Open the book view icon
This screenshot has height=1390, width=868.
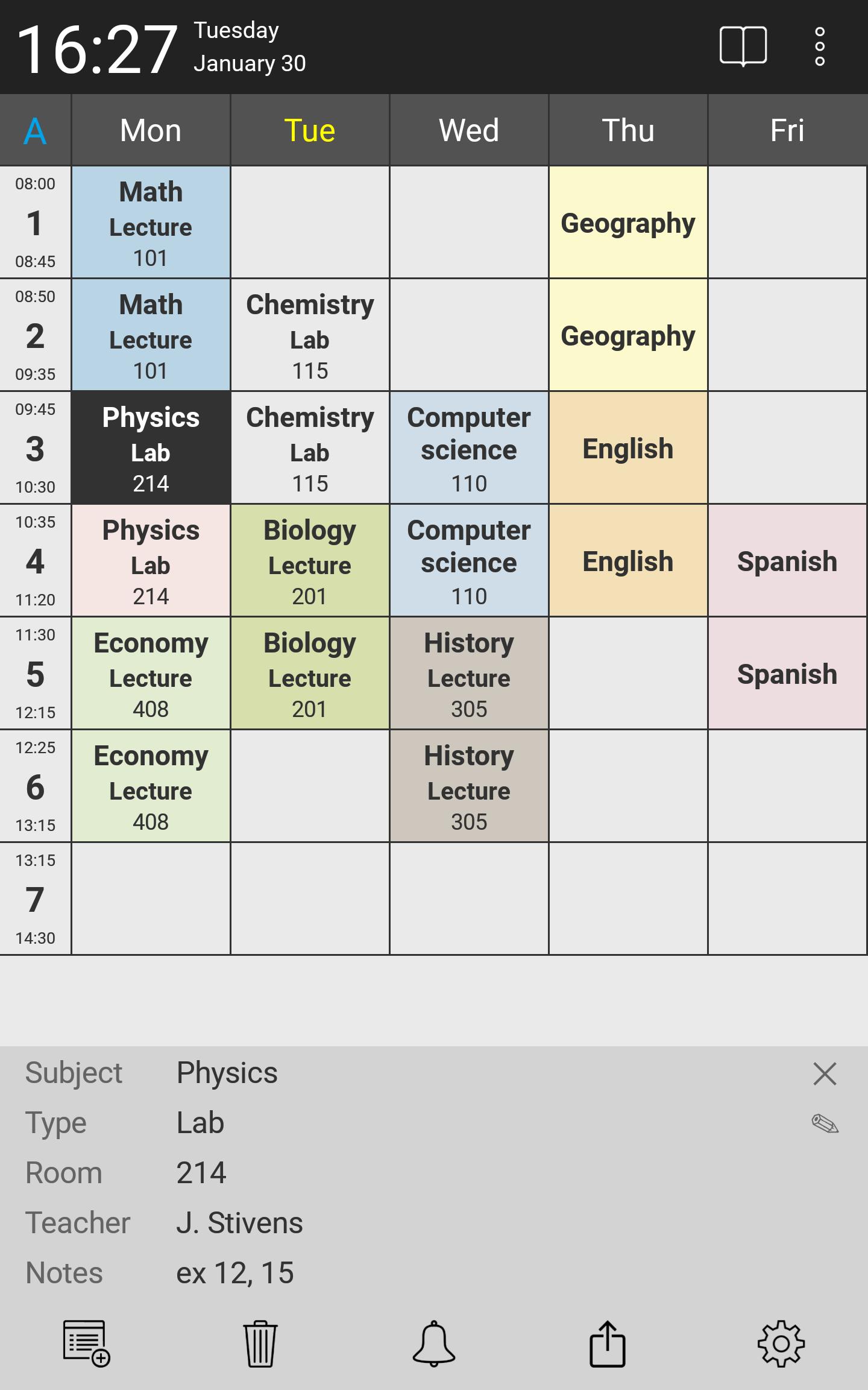click(x=743, y=46)
